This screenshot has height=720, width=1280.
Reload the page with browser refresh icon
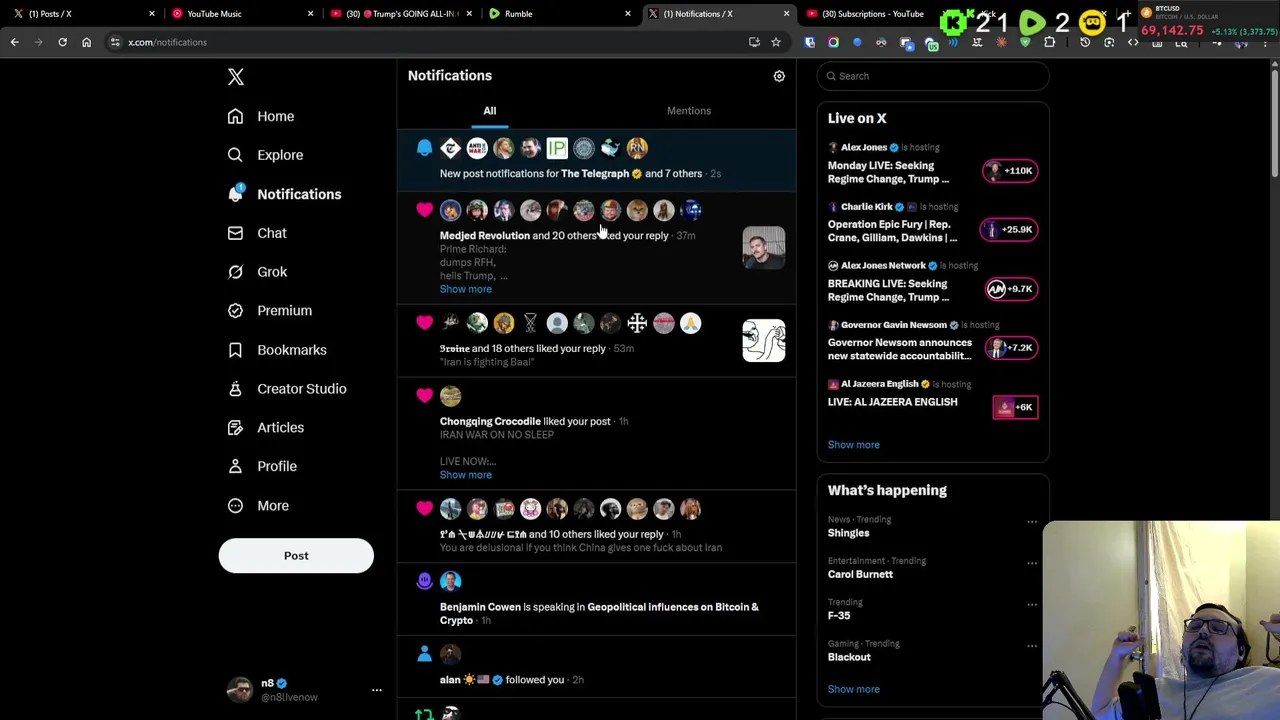pos(62,42)
